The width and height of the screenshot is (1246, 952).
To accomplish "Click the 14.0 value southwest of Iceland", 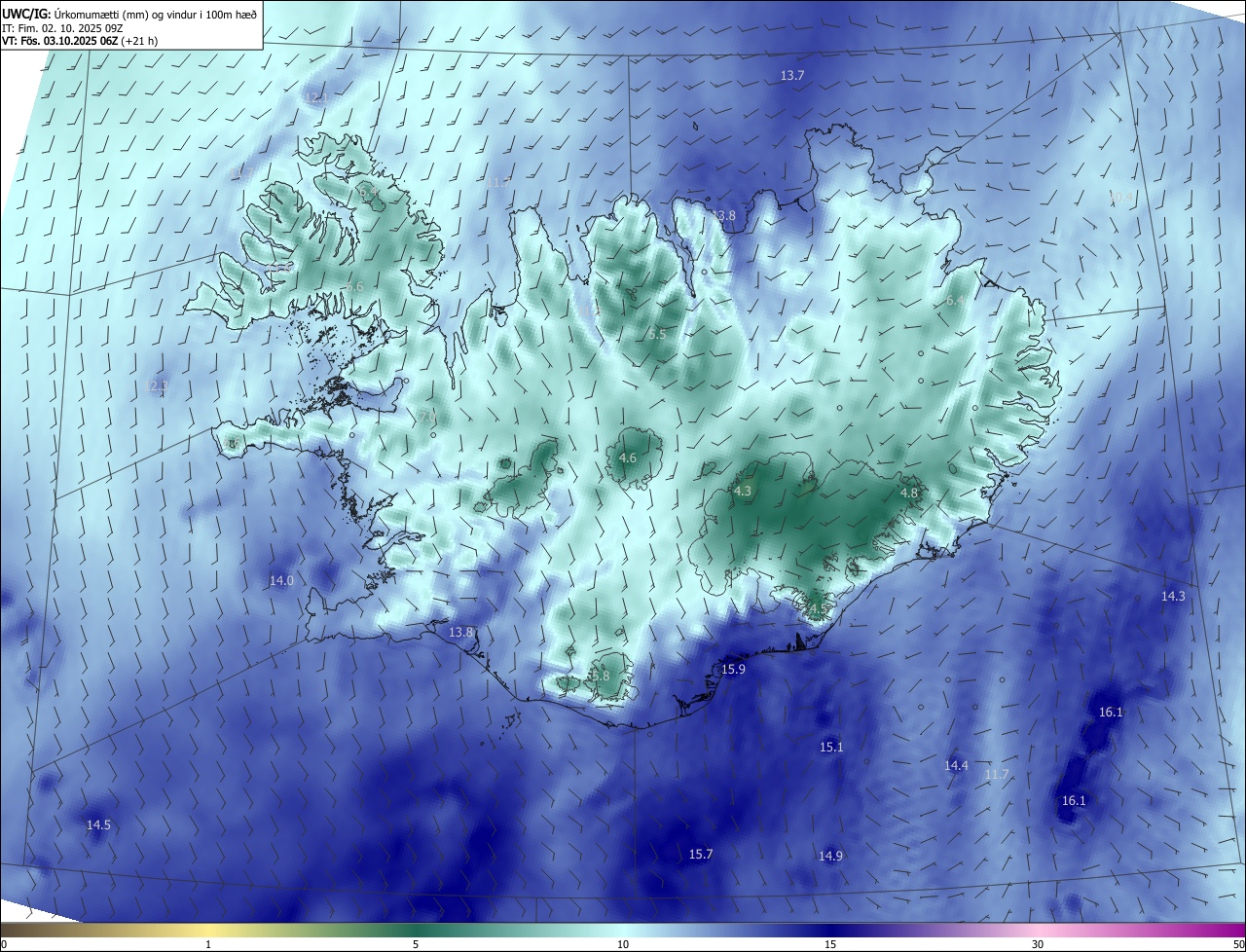I will click(281, 581).
